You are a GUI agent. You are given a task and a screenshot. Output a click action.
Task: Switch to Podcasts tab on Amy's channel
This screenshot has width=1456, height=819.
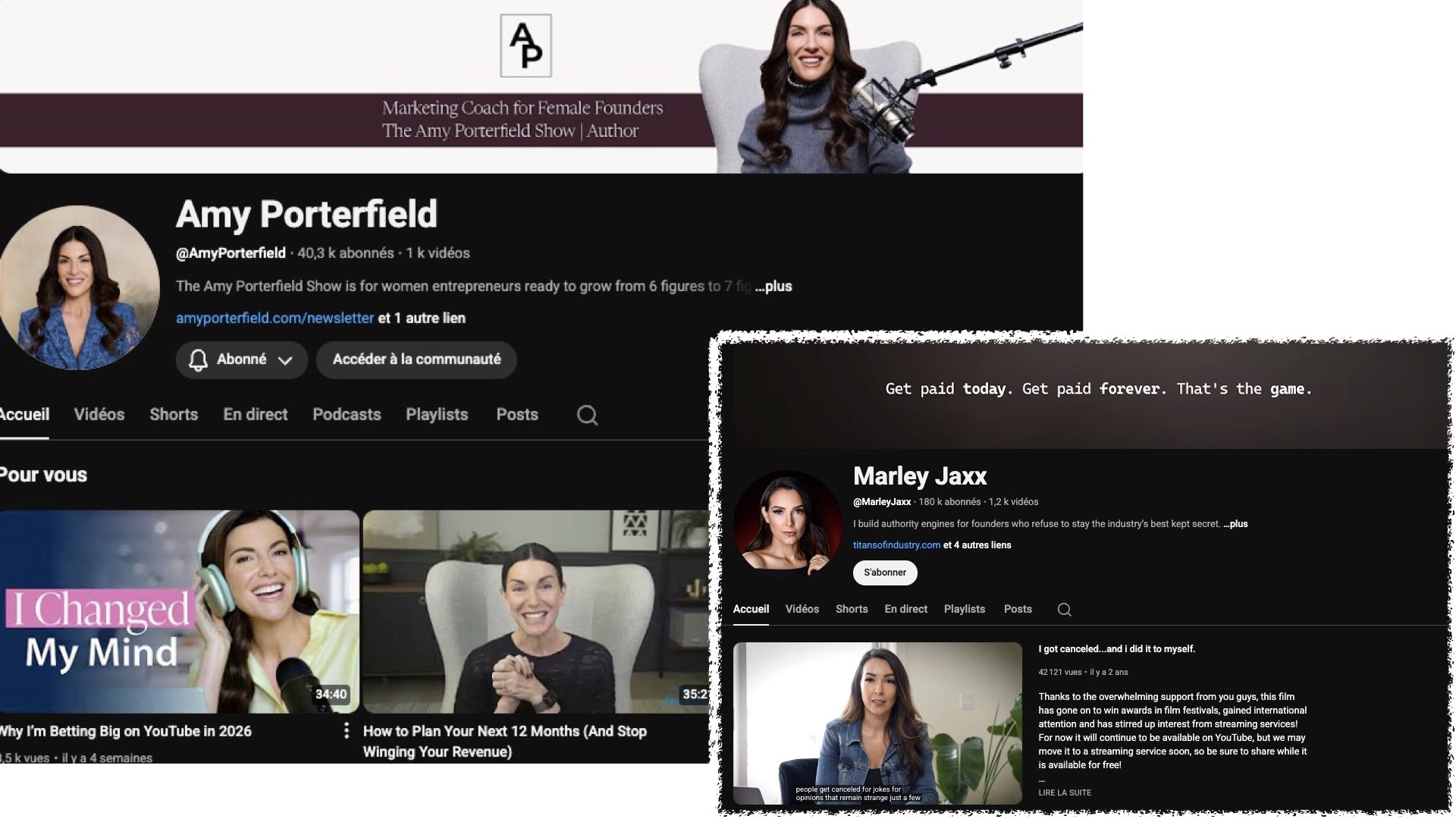click(x=347, y=414)
